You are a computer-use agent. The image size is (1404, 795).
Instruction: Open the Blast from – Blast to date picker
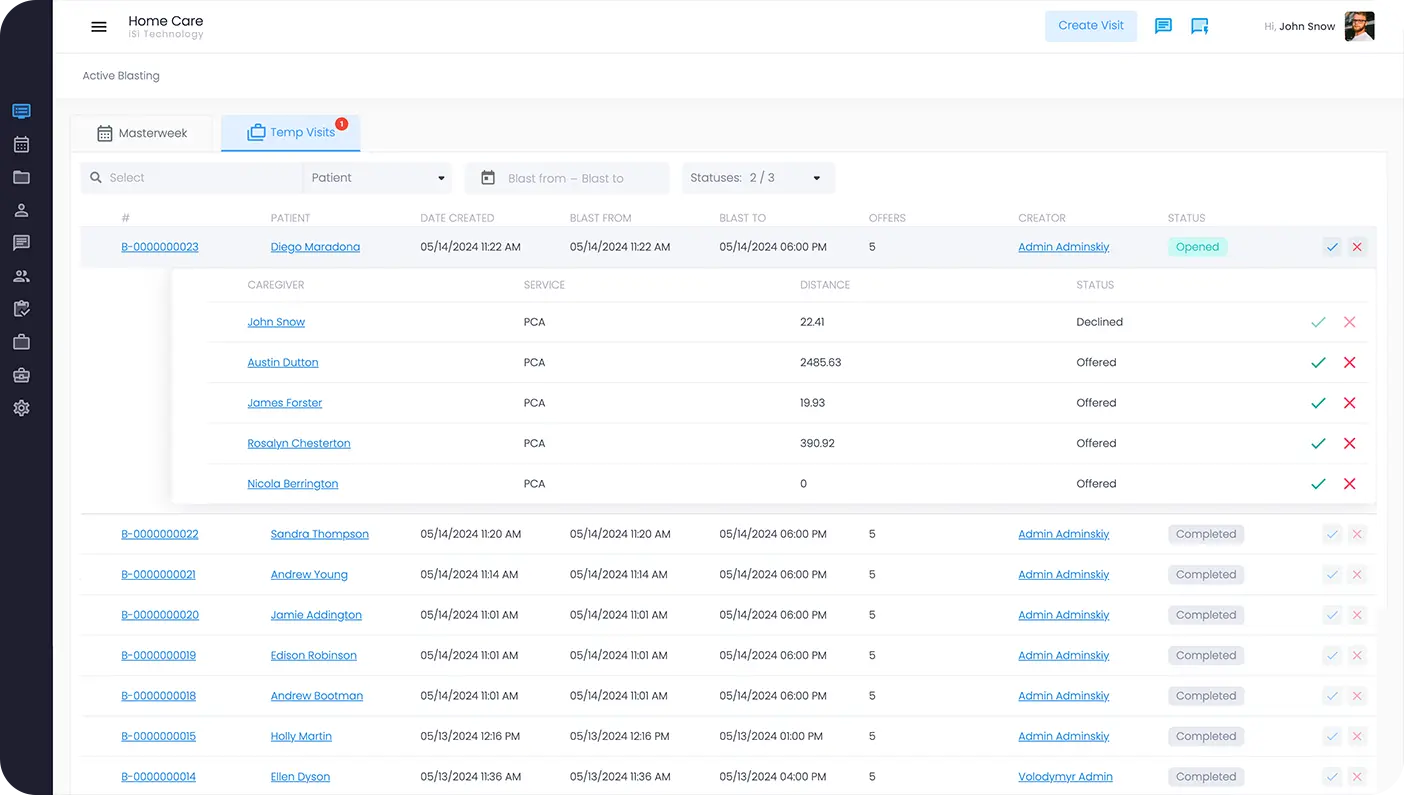pyautogui.click(x=567, y=178)
